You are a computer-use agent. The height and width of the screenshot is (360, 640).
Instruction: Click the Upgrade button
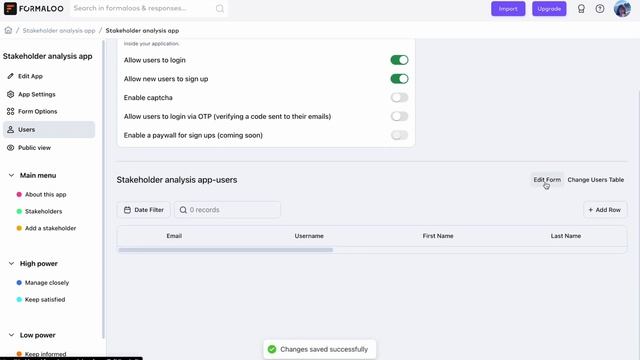[x=549, y=9]
